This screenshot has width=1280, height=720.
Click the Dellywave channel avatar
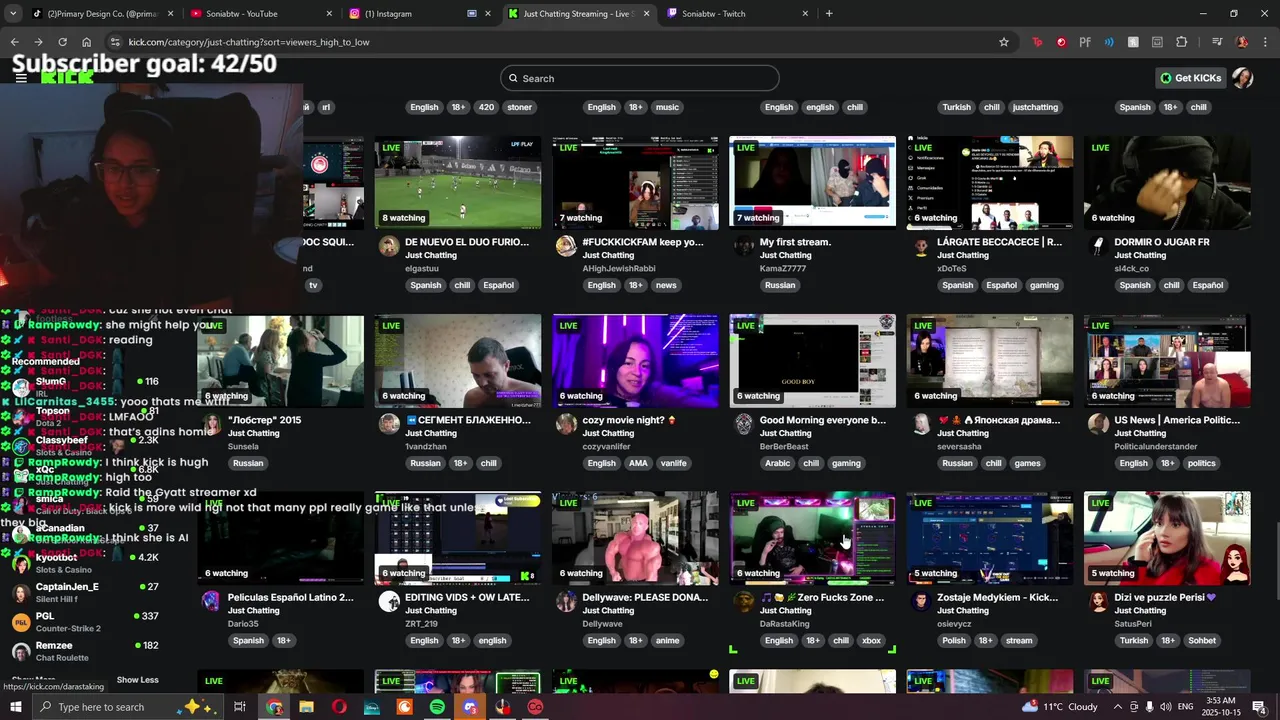[566, 602]
